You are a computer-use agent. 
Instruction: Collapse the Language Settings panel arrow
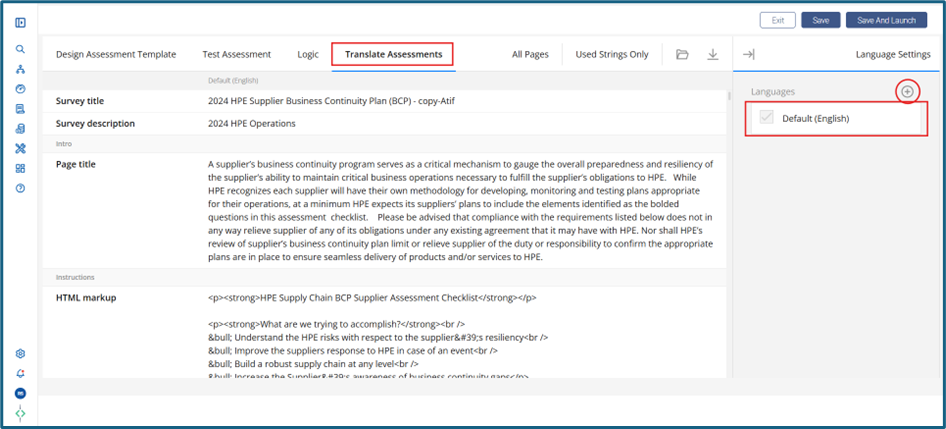coord(748,54)
